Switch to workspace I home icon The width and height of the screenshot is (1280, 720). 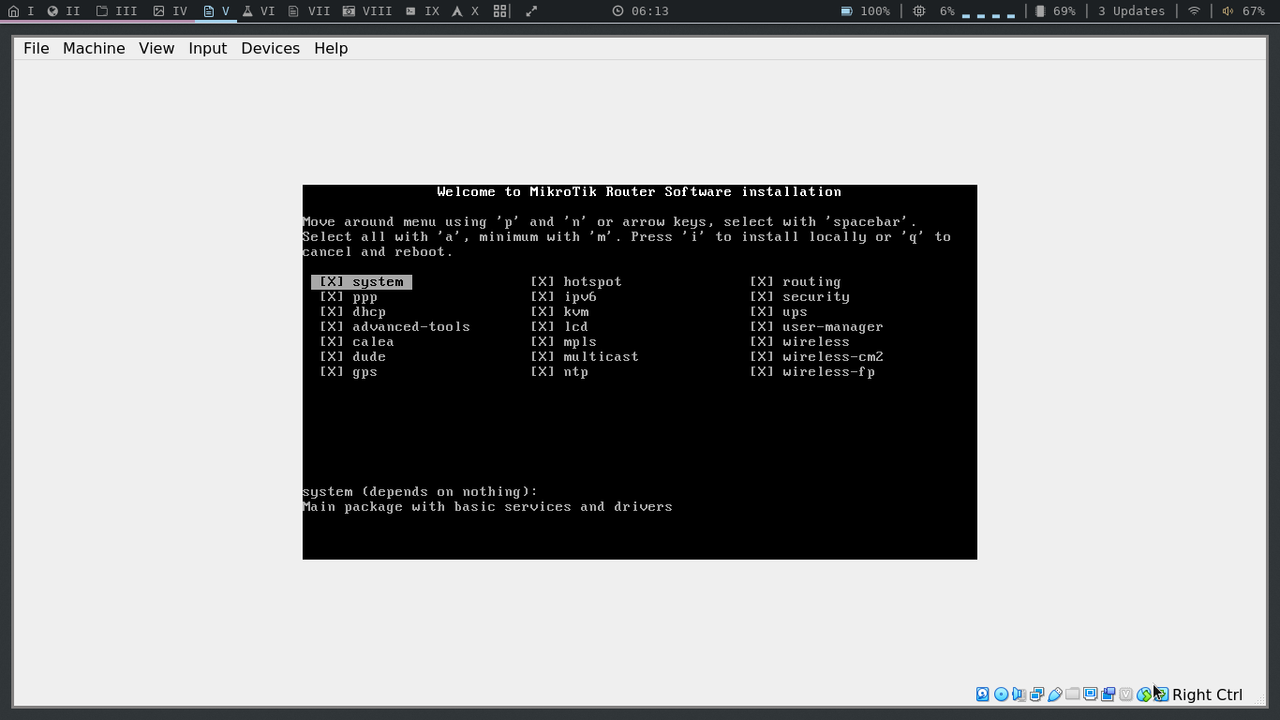click(x=13, y=11)
